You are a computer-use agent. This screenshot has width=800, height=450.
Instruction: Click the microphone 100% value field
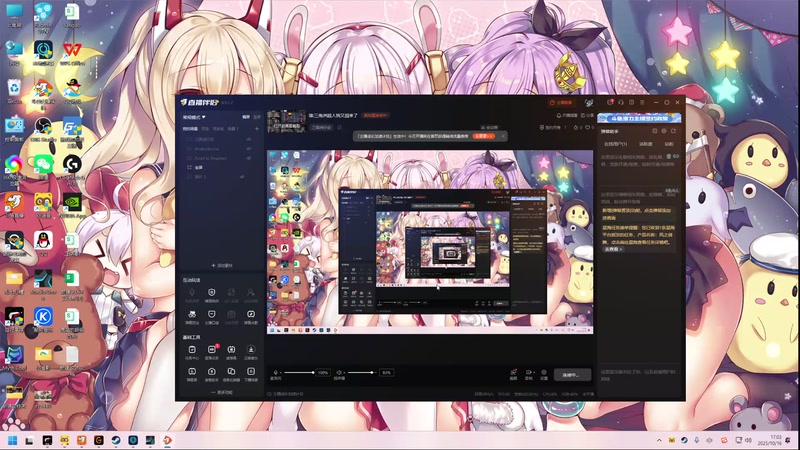323,372
